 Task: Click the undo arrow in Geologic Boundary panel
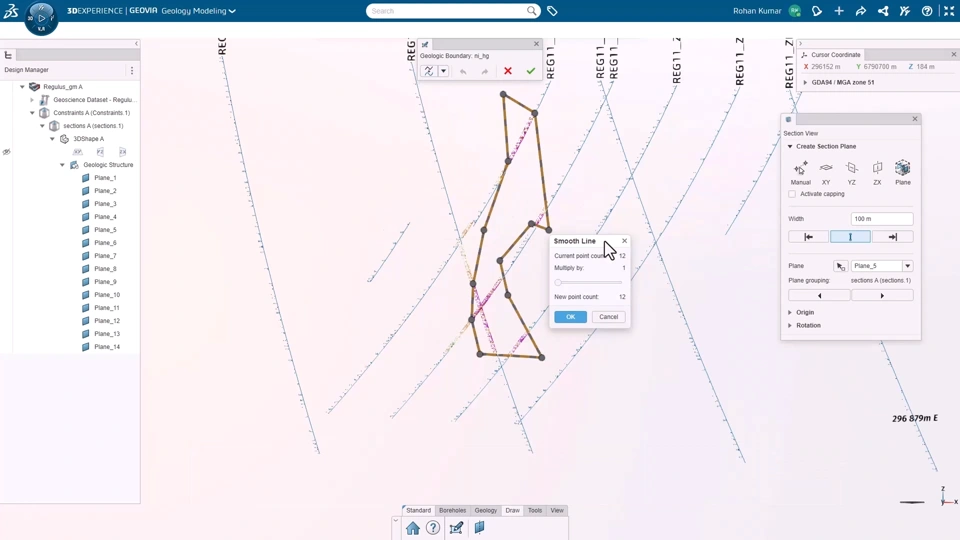point(463,72)
